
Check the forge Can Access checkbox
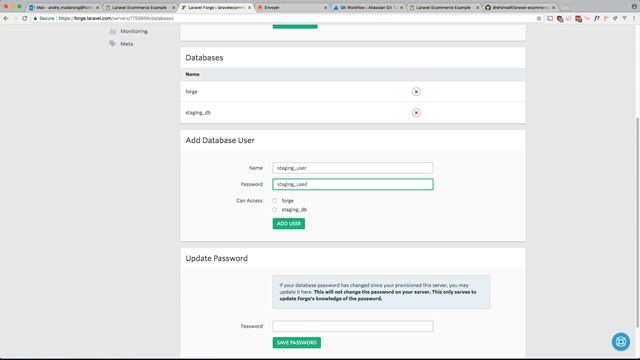click(275, 201)
